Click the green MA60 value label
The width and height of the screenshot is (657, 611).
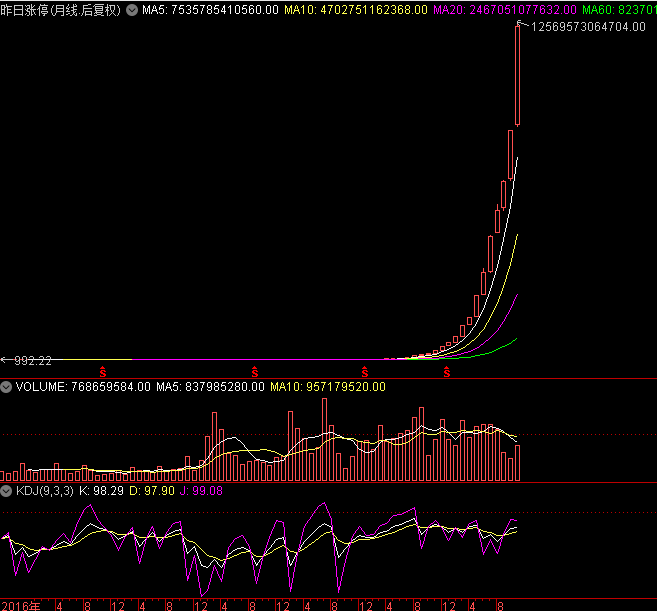pos(619,10)
